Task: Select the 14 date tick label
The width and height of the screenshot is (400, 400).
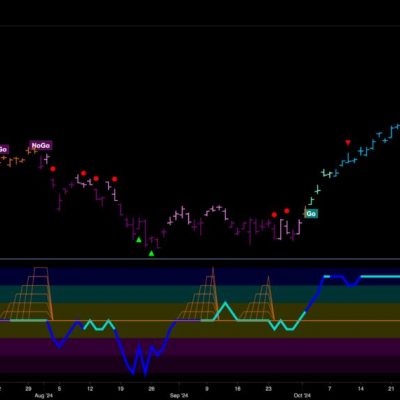Action: pos(361,388)
